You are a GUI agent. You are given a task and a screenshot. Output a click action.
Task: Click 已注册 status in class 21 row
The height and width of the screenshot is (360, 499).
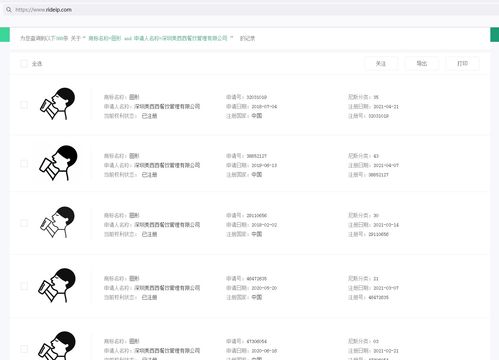coord(149,297)
